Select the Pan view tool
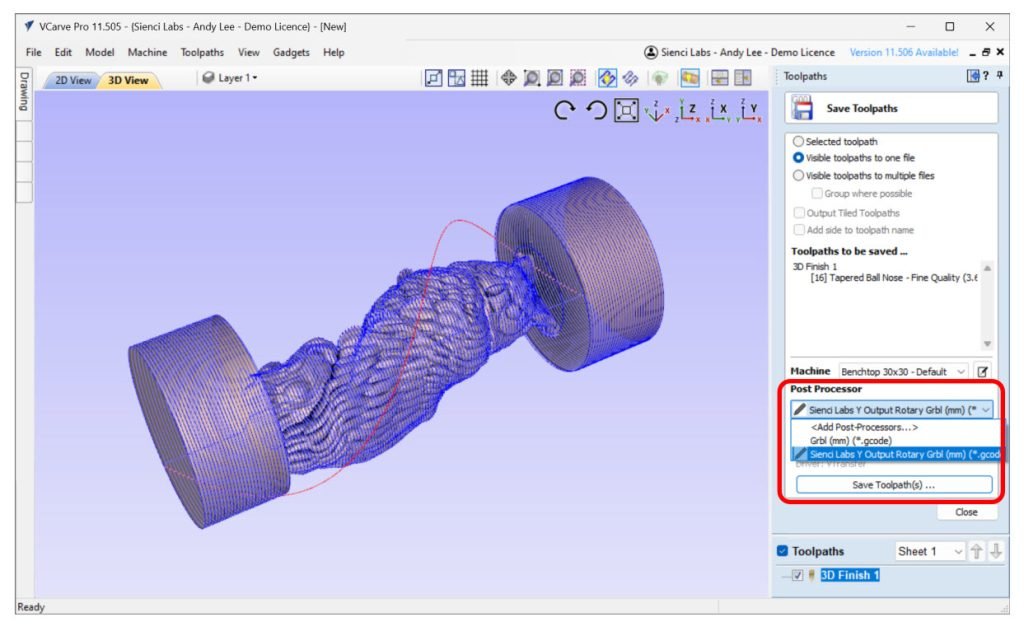 click(507, 78)
